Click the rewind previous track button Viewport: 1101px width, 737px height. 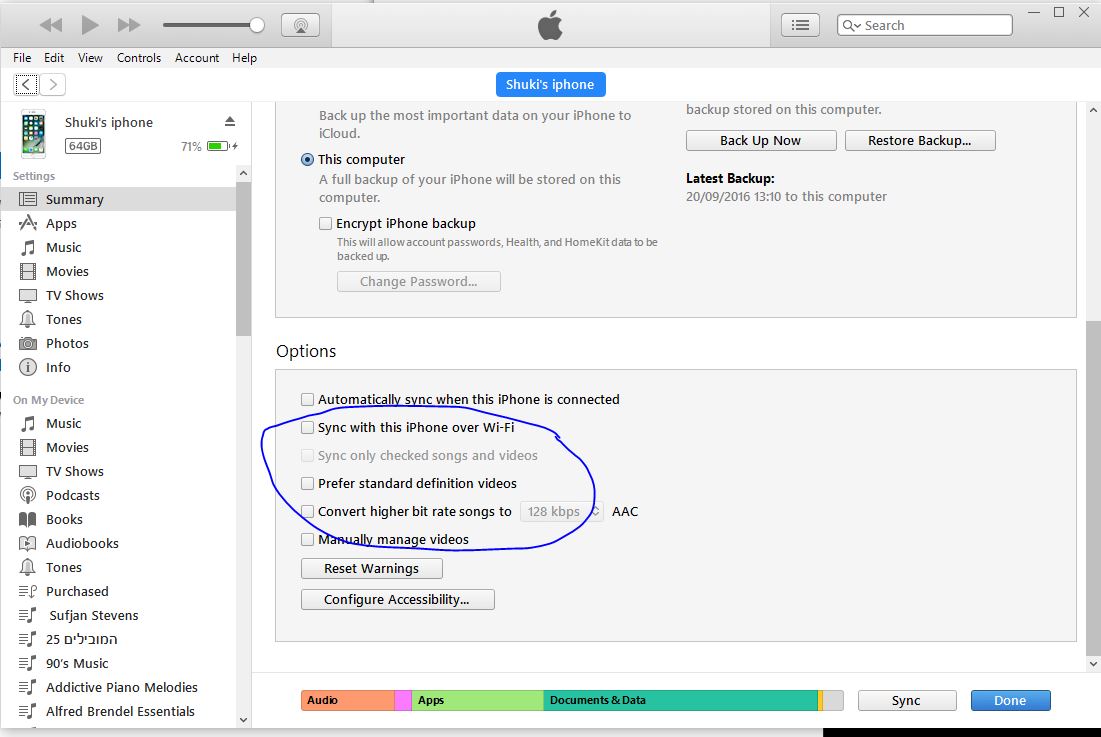tap(51, 25)
